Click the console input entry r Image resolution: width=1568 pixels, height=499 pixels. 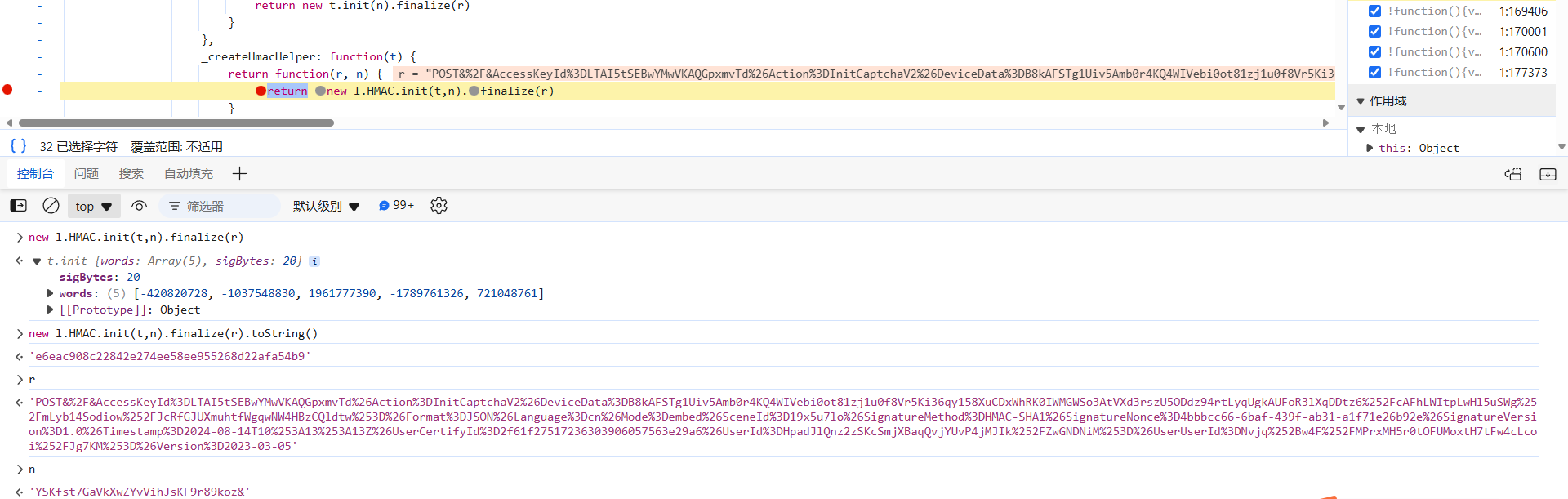(32, 379)
